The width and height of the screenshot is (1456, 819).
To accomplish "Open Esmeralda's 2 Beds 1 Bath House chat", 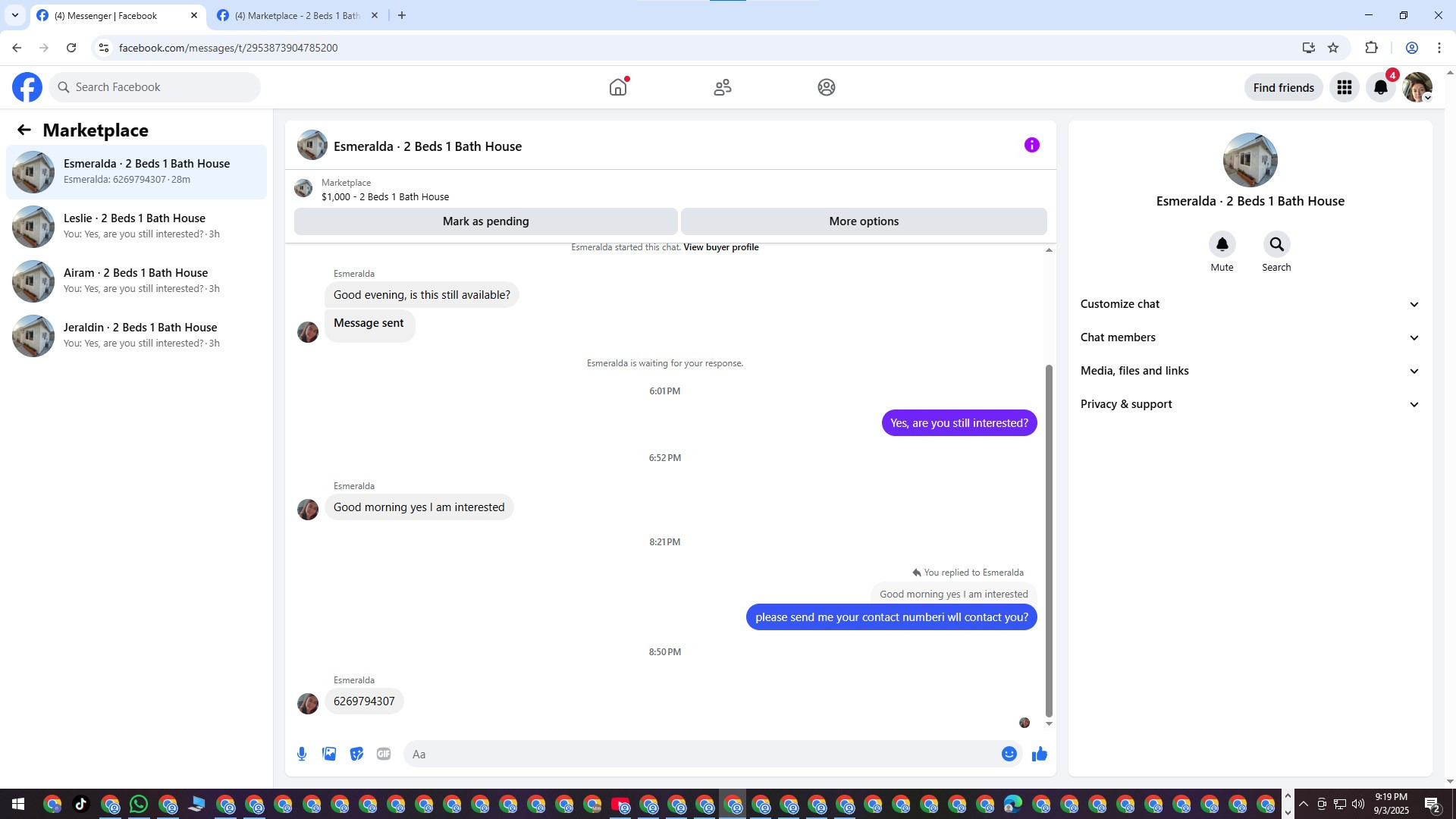I will 136,172.
